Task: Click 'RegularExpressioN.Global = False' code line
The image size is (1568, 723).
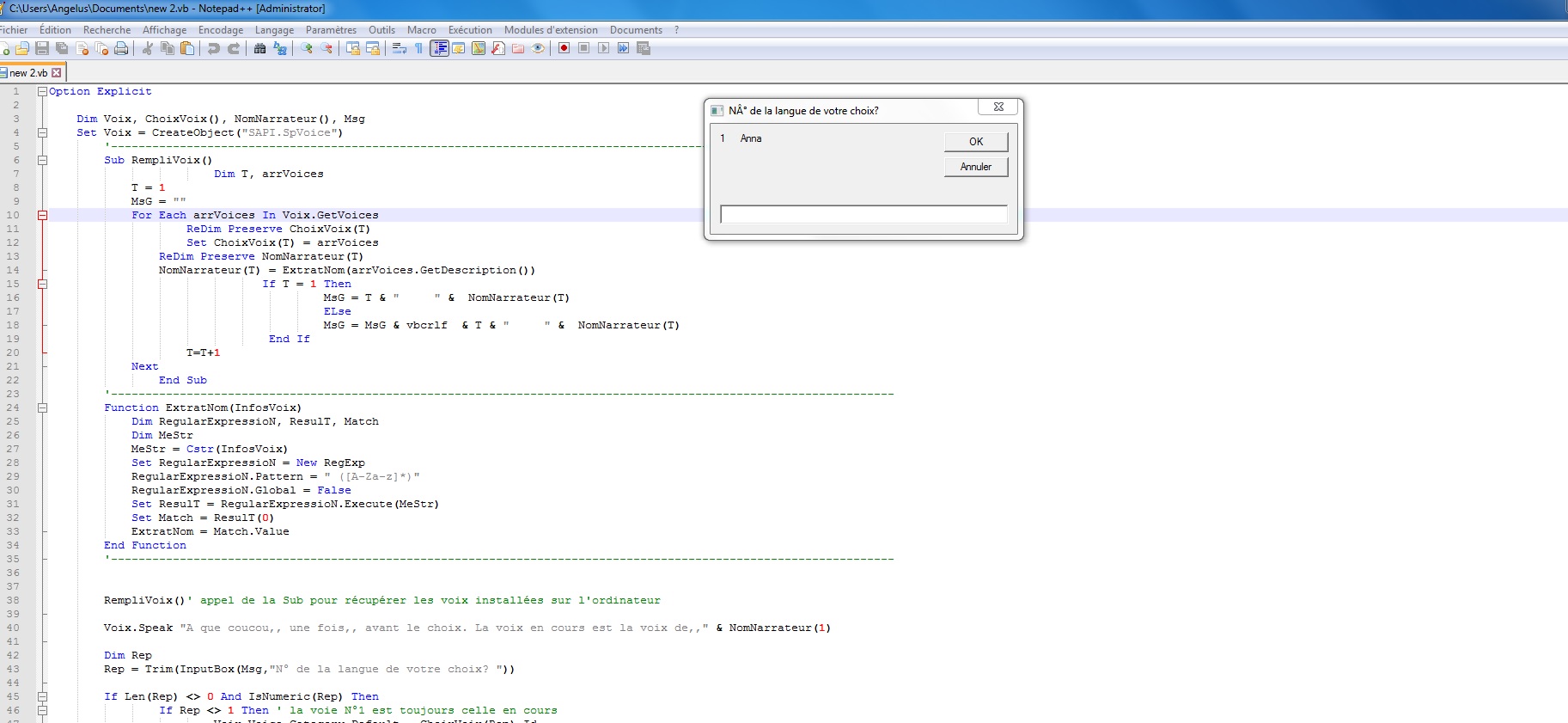Action: point(241,490)
